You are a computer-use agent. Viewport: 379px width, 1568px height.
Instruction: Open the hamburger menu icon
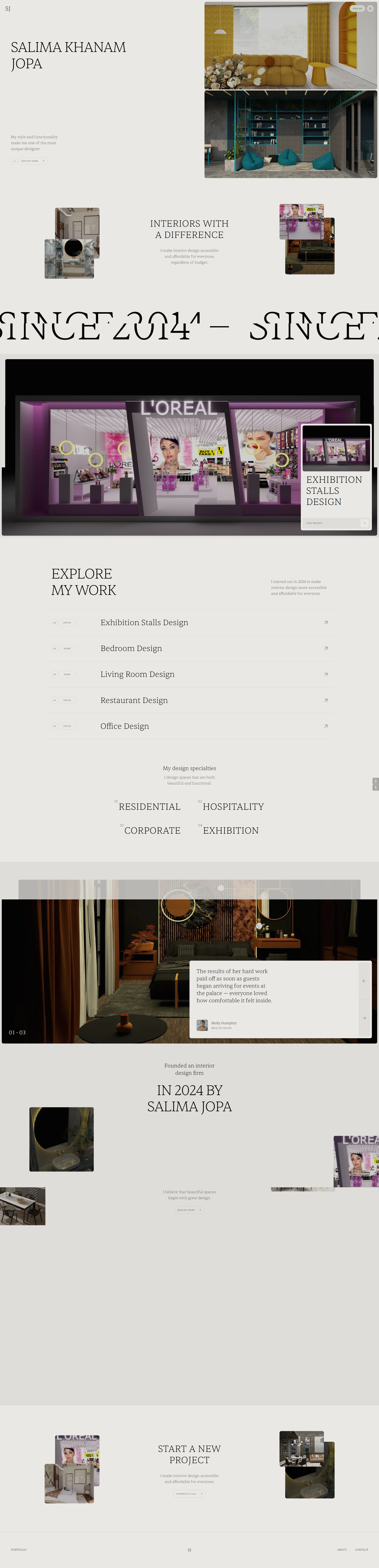click(370, 8)
